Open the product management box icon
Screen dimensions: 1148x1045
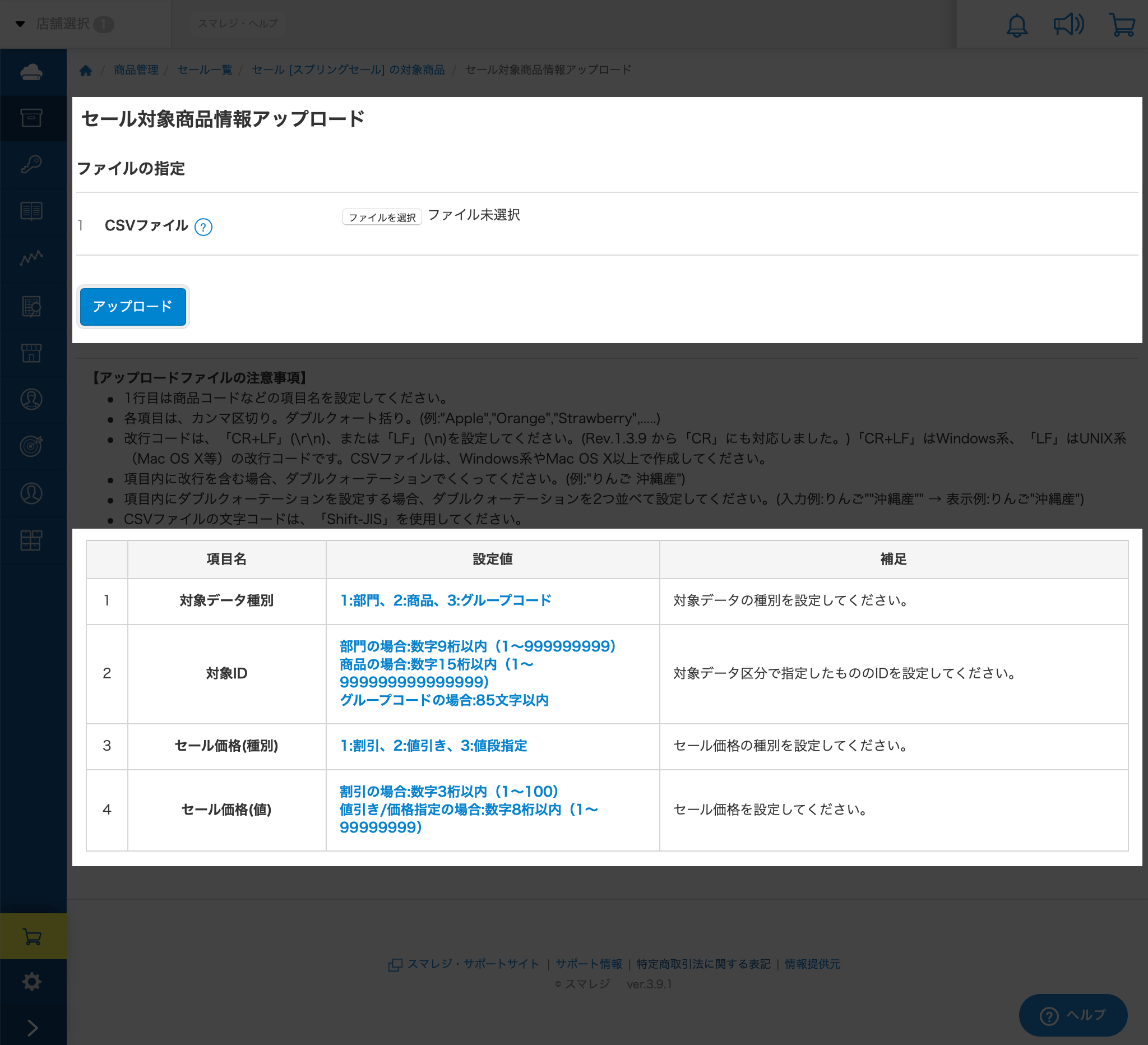pos(31,118)
